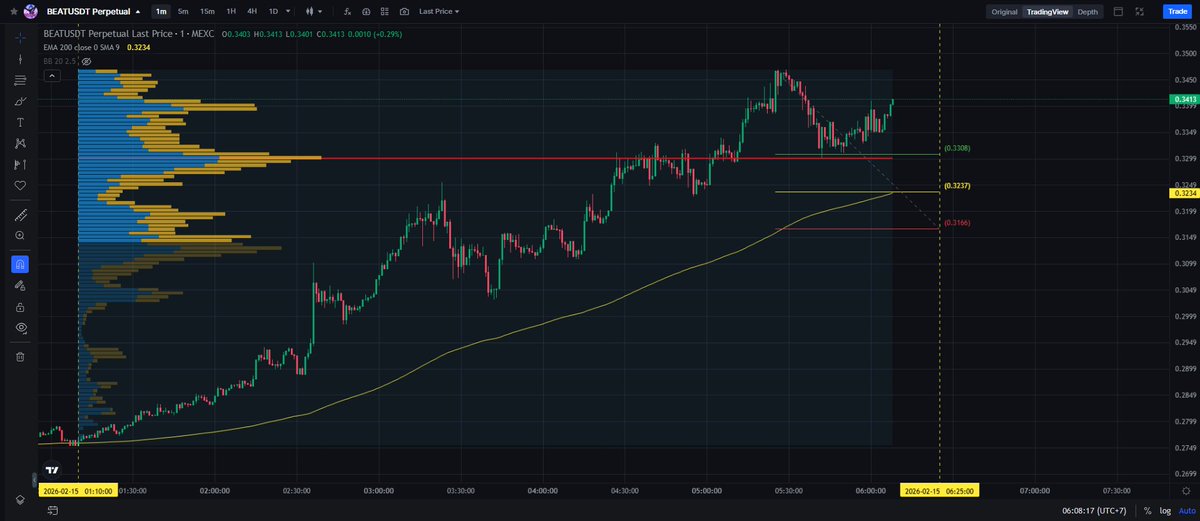Select the yellow (0.3237) level line label
The image size is (1200, 521).
(x=957, y=186)
